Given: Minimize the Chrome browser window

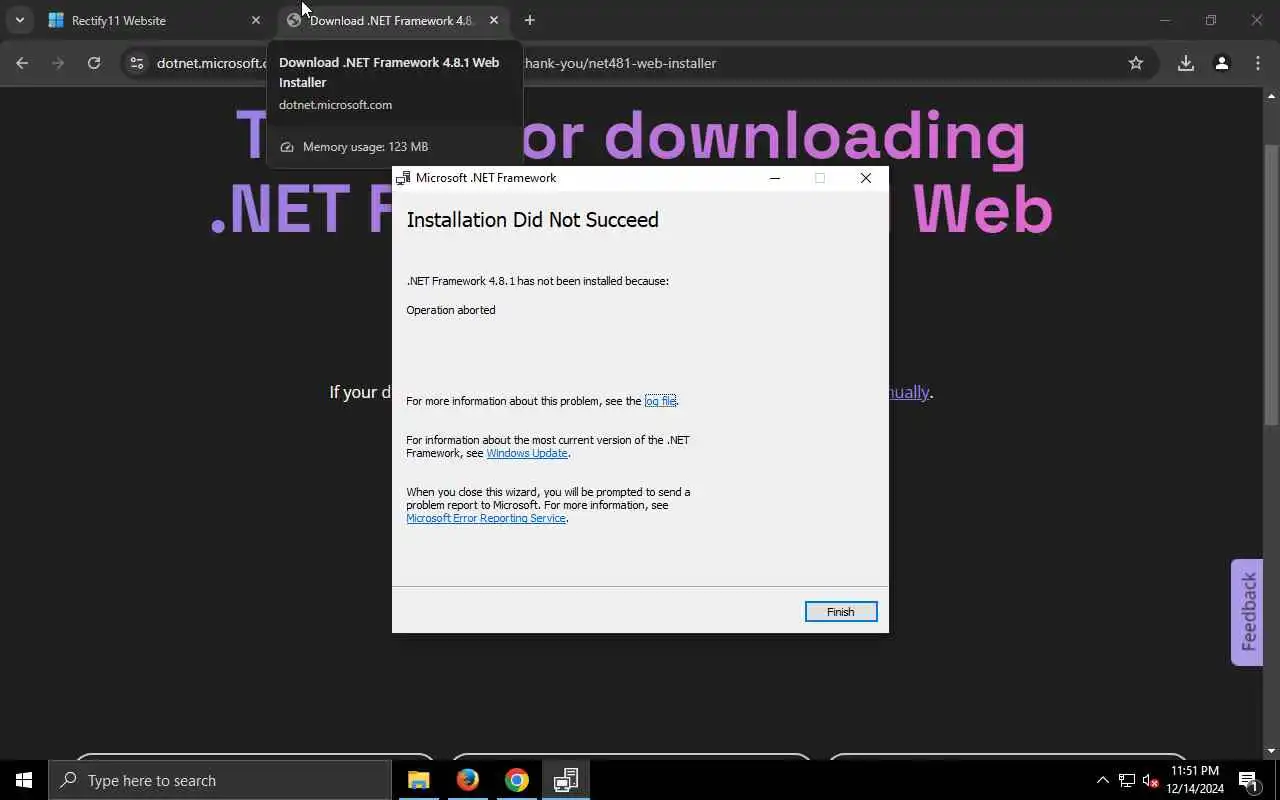Looking at the screenshot, I should tap(1164, 20).
